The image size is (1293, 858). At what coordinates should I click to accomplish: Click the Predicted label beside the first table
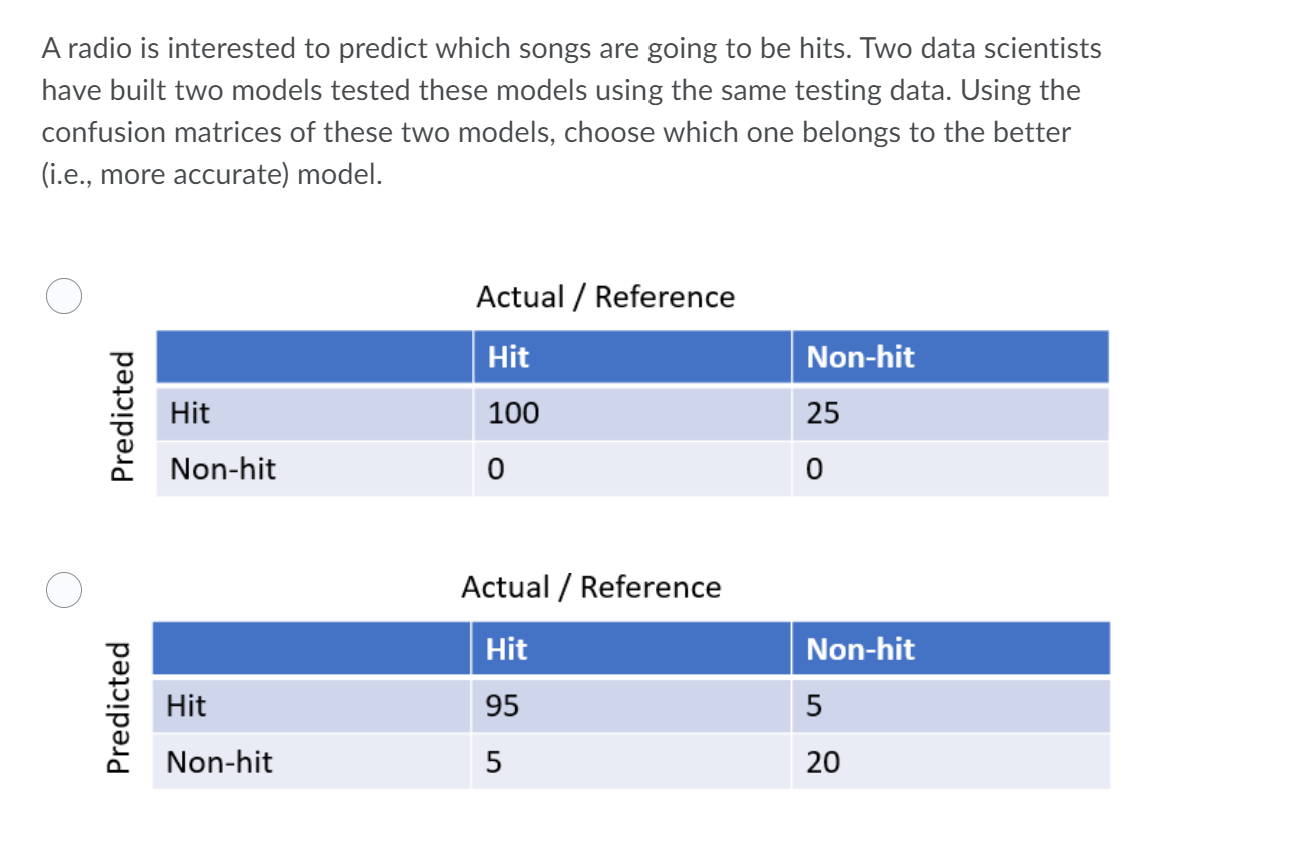[123, 415]
